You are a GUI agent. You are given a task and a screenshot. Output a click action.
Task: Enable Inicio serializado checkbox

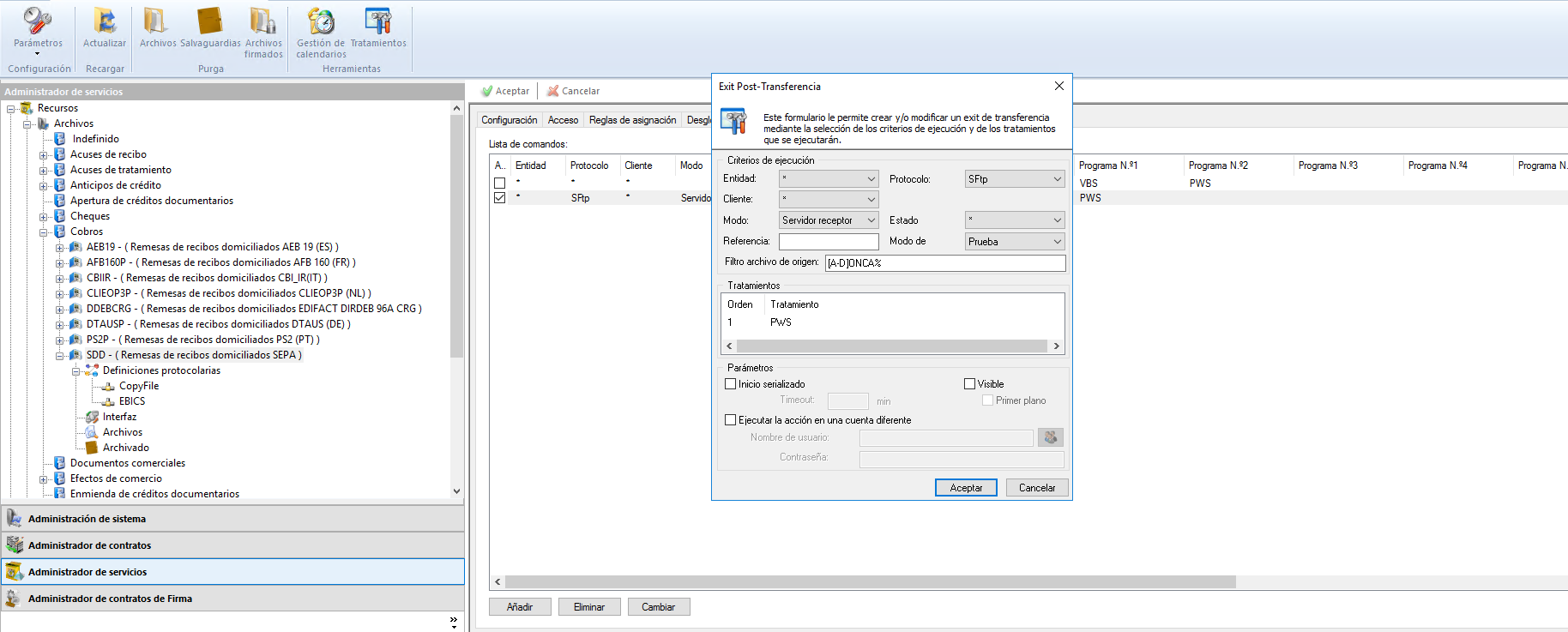point(731,384)
